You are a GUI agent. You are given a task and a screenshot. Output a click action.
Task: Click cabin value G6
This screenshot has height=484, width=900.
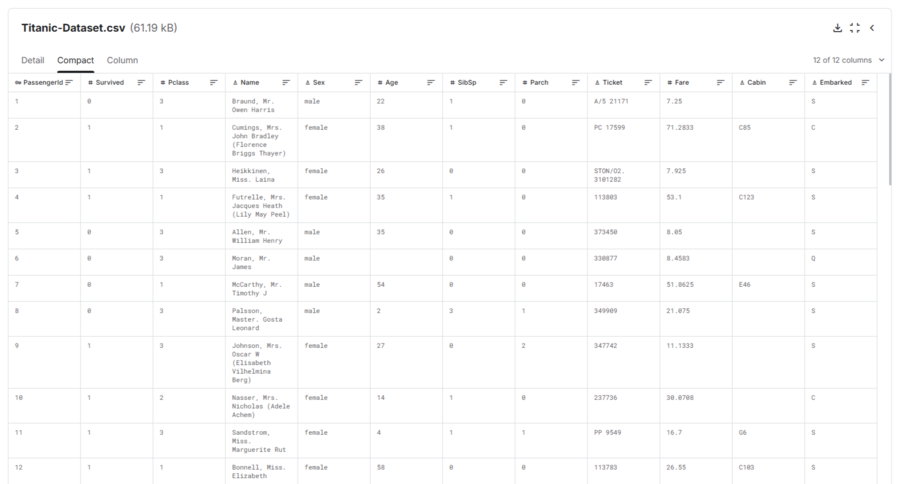click(x=743, y=432)
